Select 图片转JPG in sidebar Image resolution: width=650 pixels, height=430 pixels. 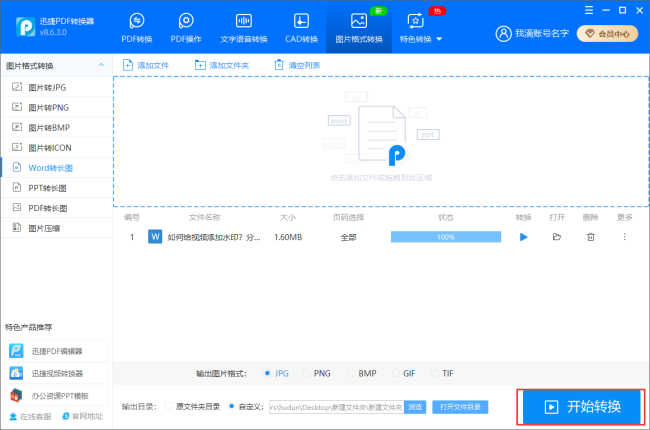coord(56,87)
